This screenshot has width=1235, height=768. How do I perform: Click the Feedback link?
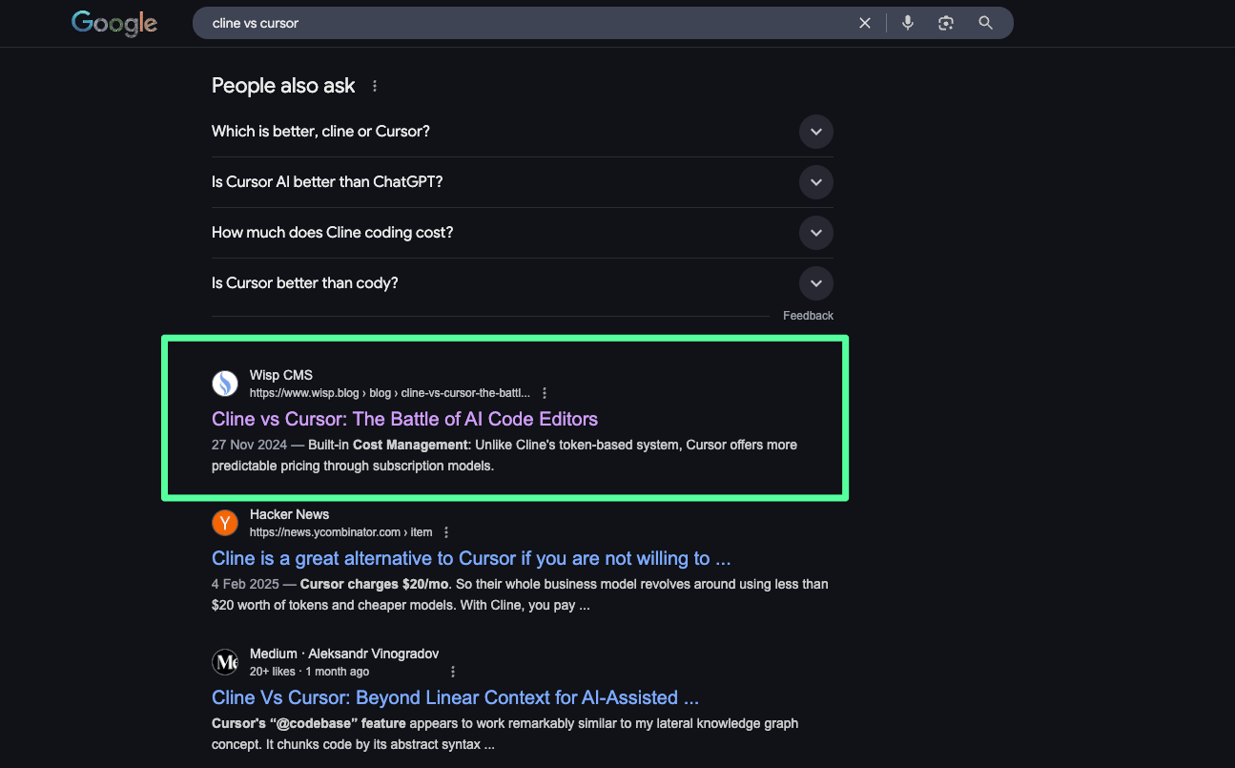click(808, 316)
